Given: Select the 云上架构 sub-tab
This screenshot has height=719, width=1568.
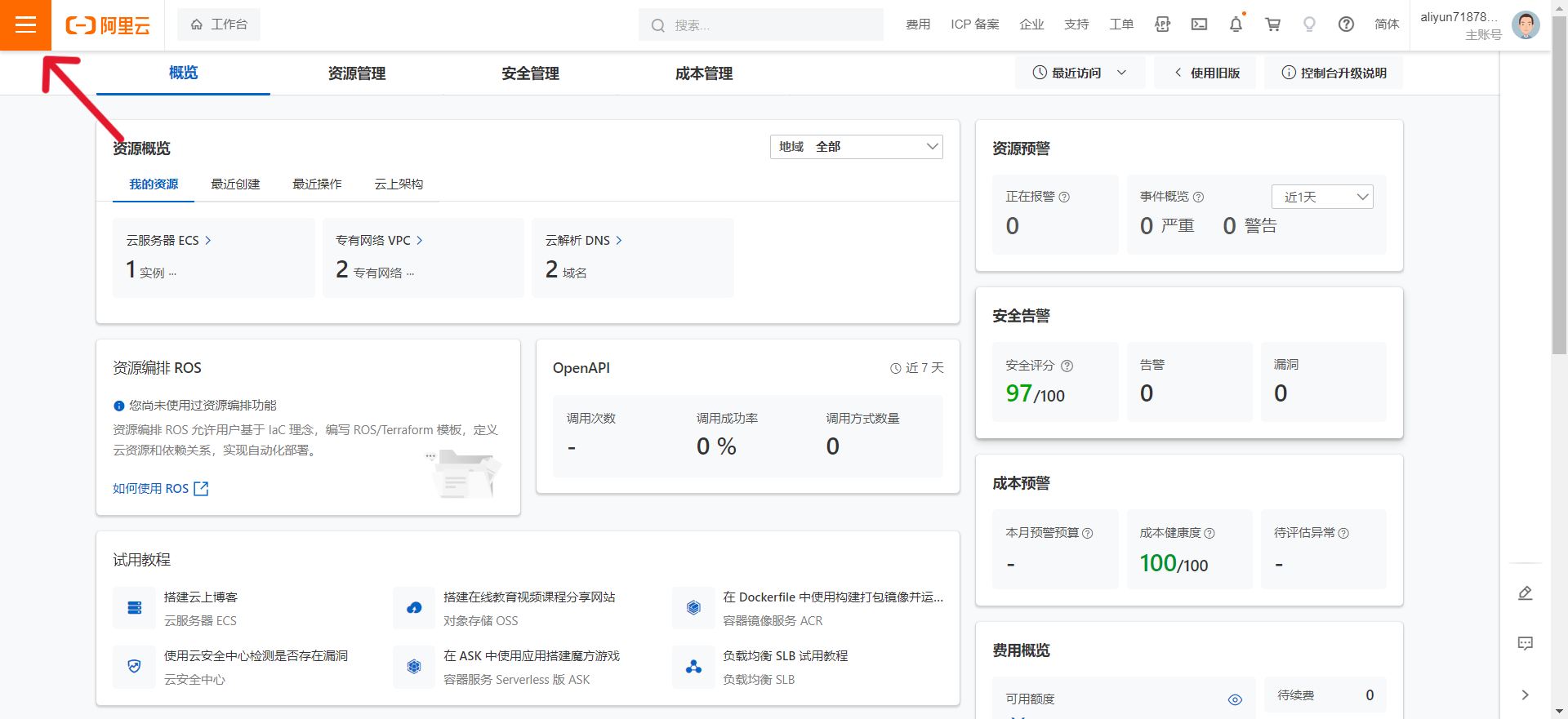Looking at the screenshot, I should click(399, 184).
